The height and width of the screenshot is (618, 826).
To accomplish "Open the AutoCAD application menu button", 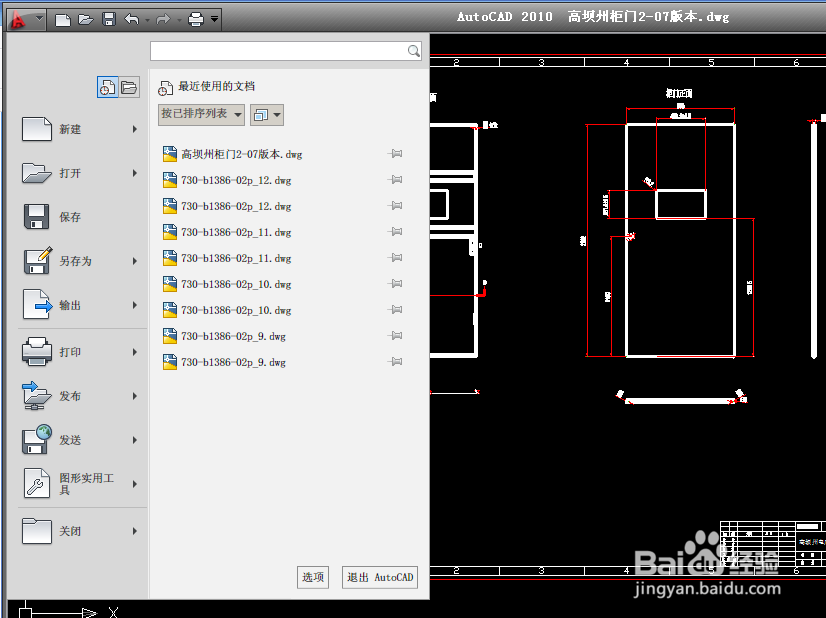I will [x=25, y=20].
